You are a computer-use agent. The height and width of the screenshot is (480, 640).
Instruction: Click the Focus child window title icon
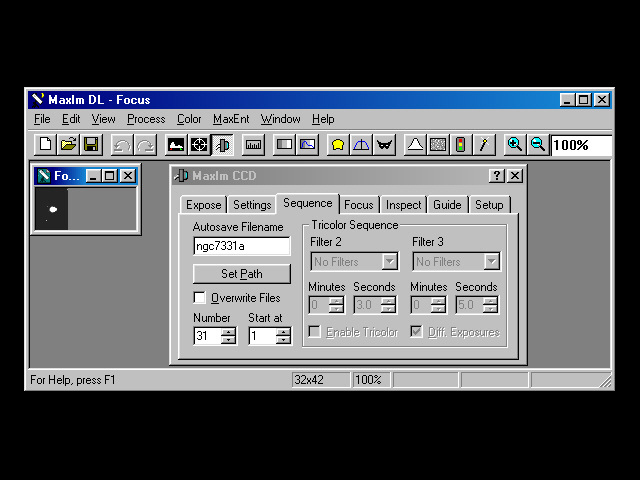pyautogui.click(x=44, y=176)
